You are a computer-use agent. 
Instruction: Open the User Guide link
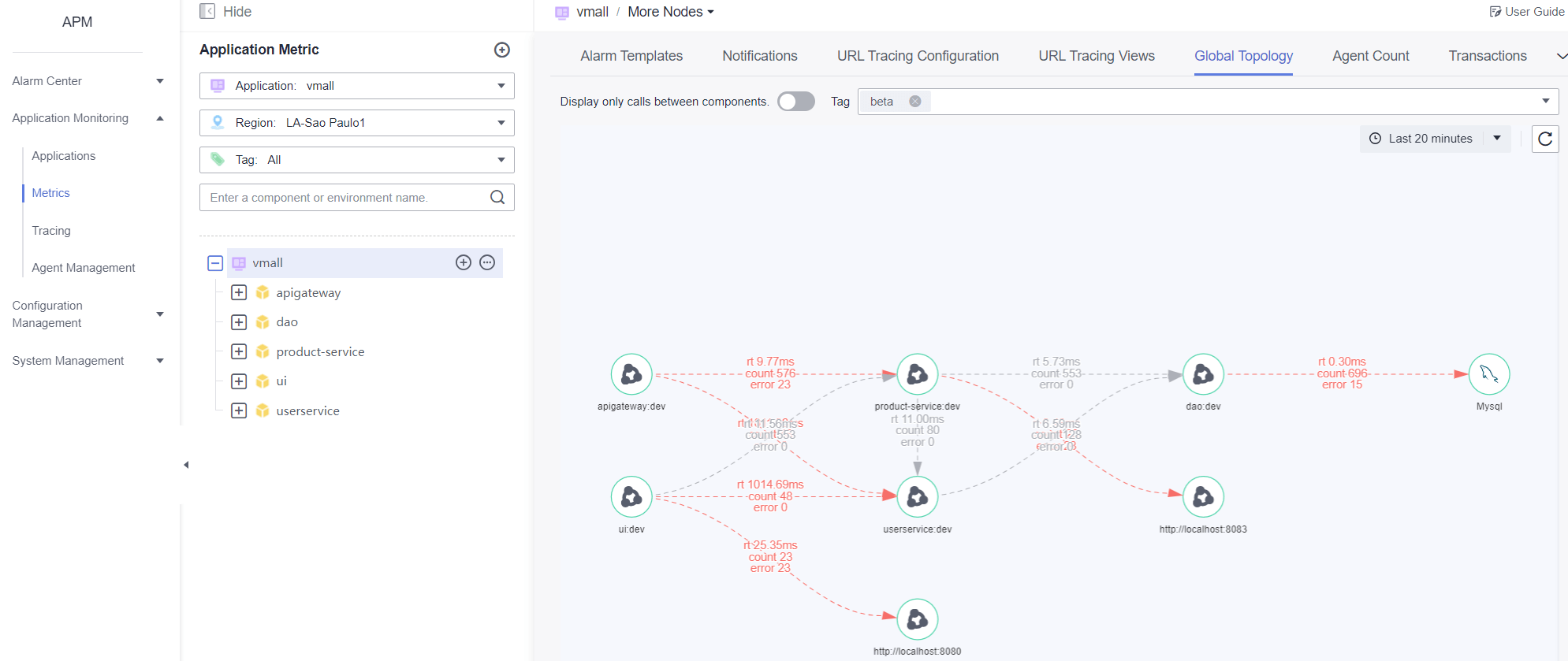coord(1526,12)
